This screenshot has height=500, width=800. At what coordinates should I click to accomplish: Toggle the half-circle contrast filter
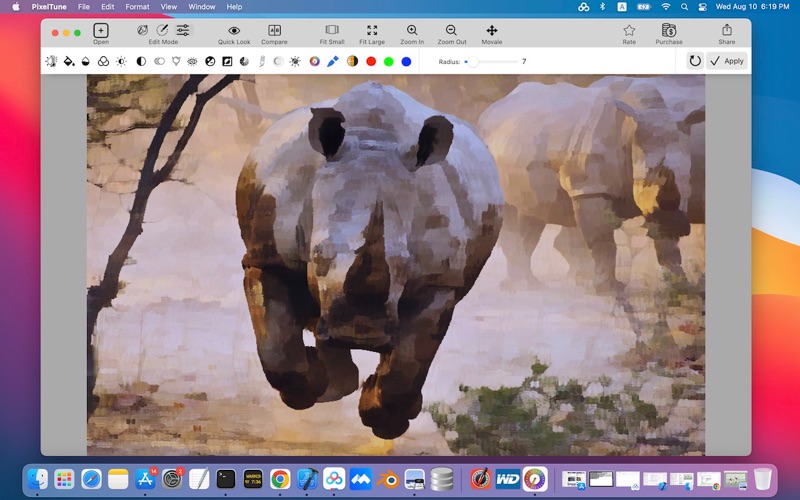140,61
